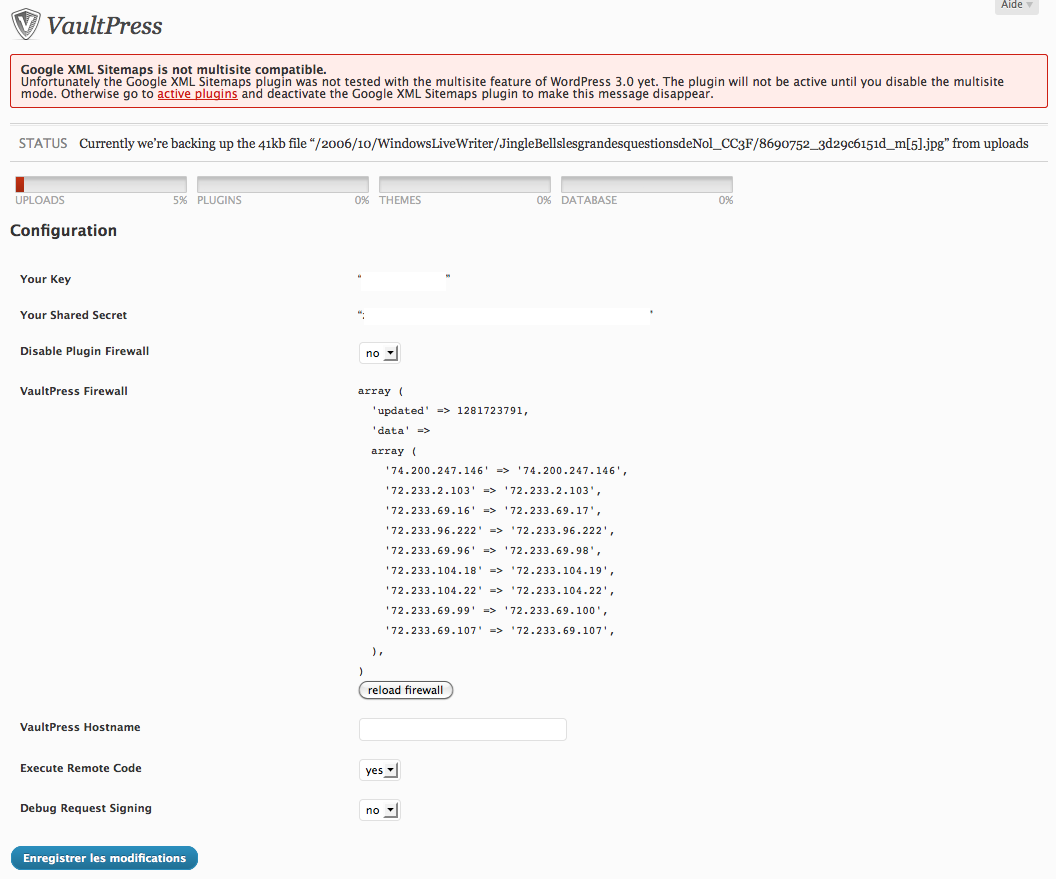Image resolution: width=1056 pixels, height=879 pixels.
Task: Focus the VaultPress Hostname input field
Action: pos(463,729)
